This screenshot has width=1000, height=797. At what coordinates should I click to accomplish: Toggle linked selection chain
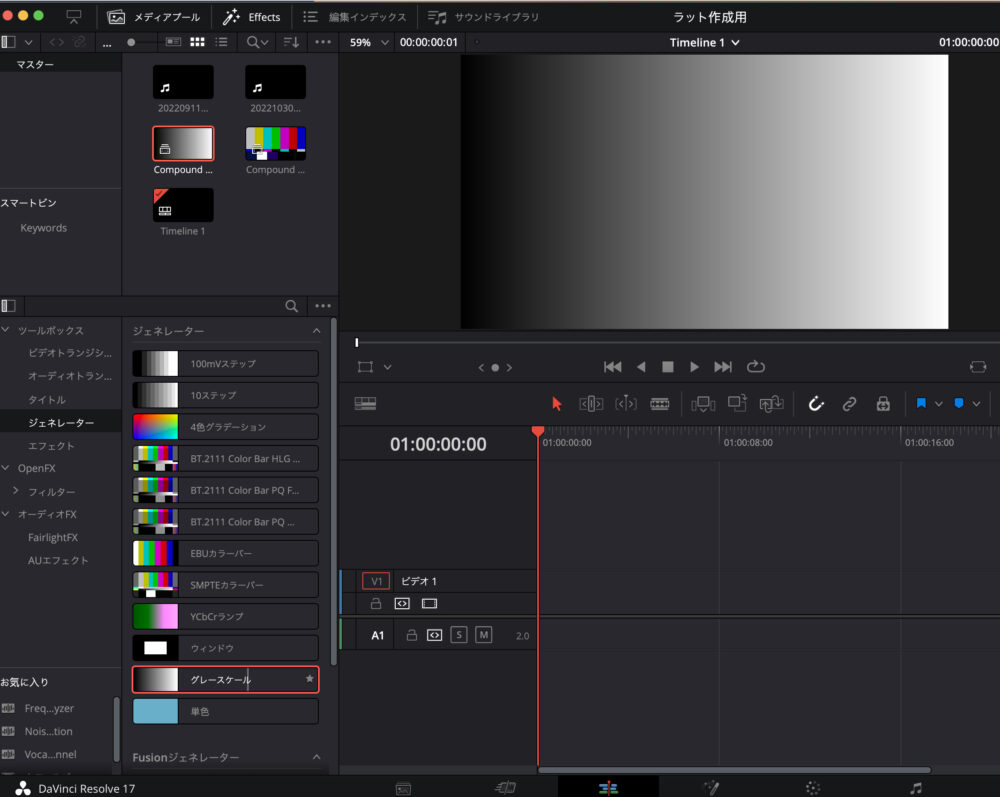tap(849, 404)
